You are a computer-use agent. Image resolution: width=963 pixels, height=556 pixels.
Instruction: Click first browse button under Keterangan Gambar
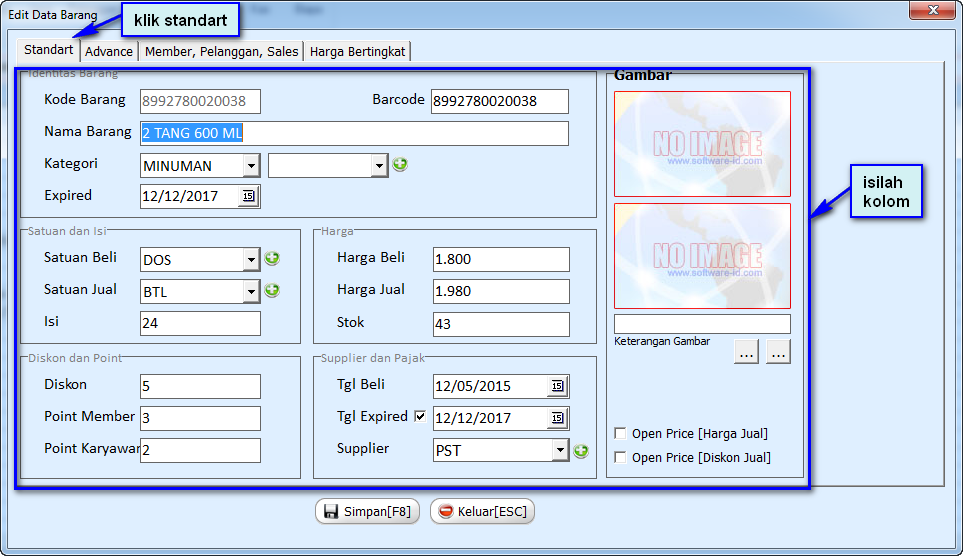point(746,352)
